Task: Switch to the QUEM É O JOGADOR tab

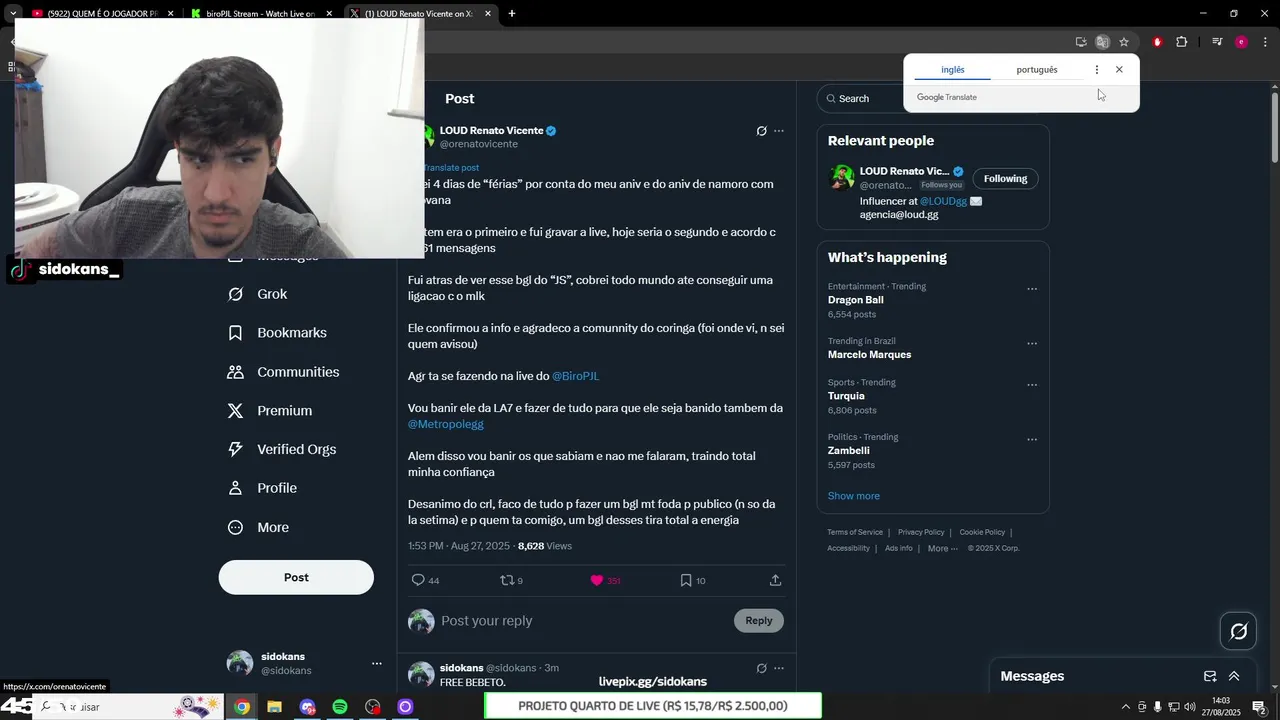Action: pos(100,14)
